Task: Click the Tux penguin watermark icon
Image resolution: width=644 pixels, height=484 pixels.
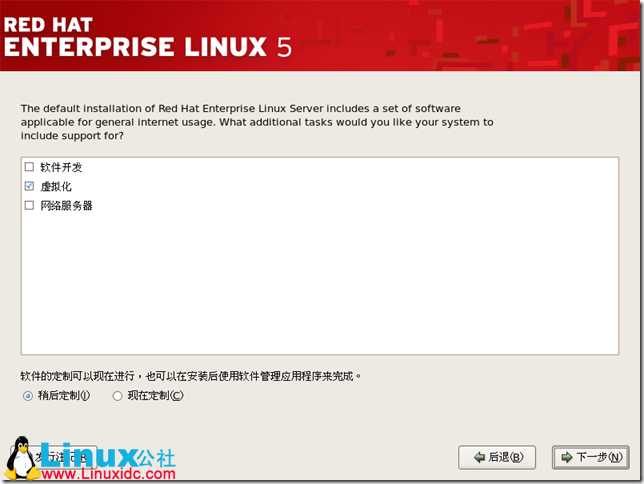Action: coord(21,458)
